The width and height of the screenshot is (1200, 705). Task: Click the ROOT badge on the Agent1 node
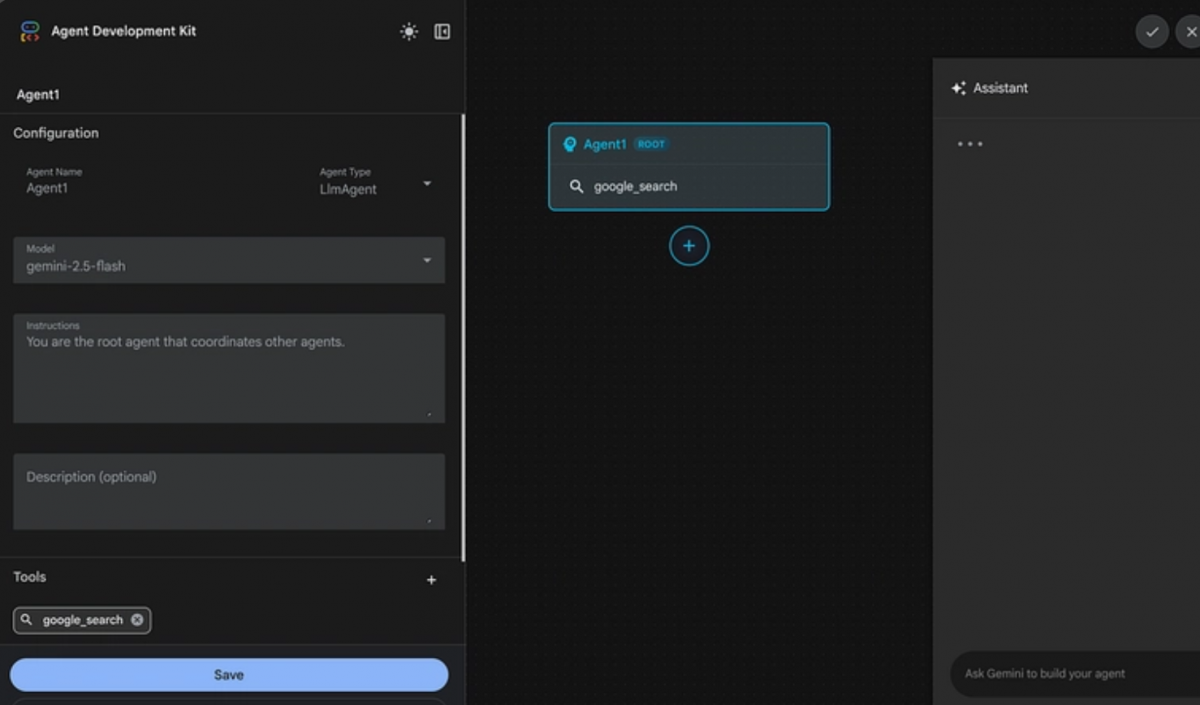point(650,143)
